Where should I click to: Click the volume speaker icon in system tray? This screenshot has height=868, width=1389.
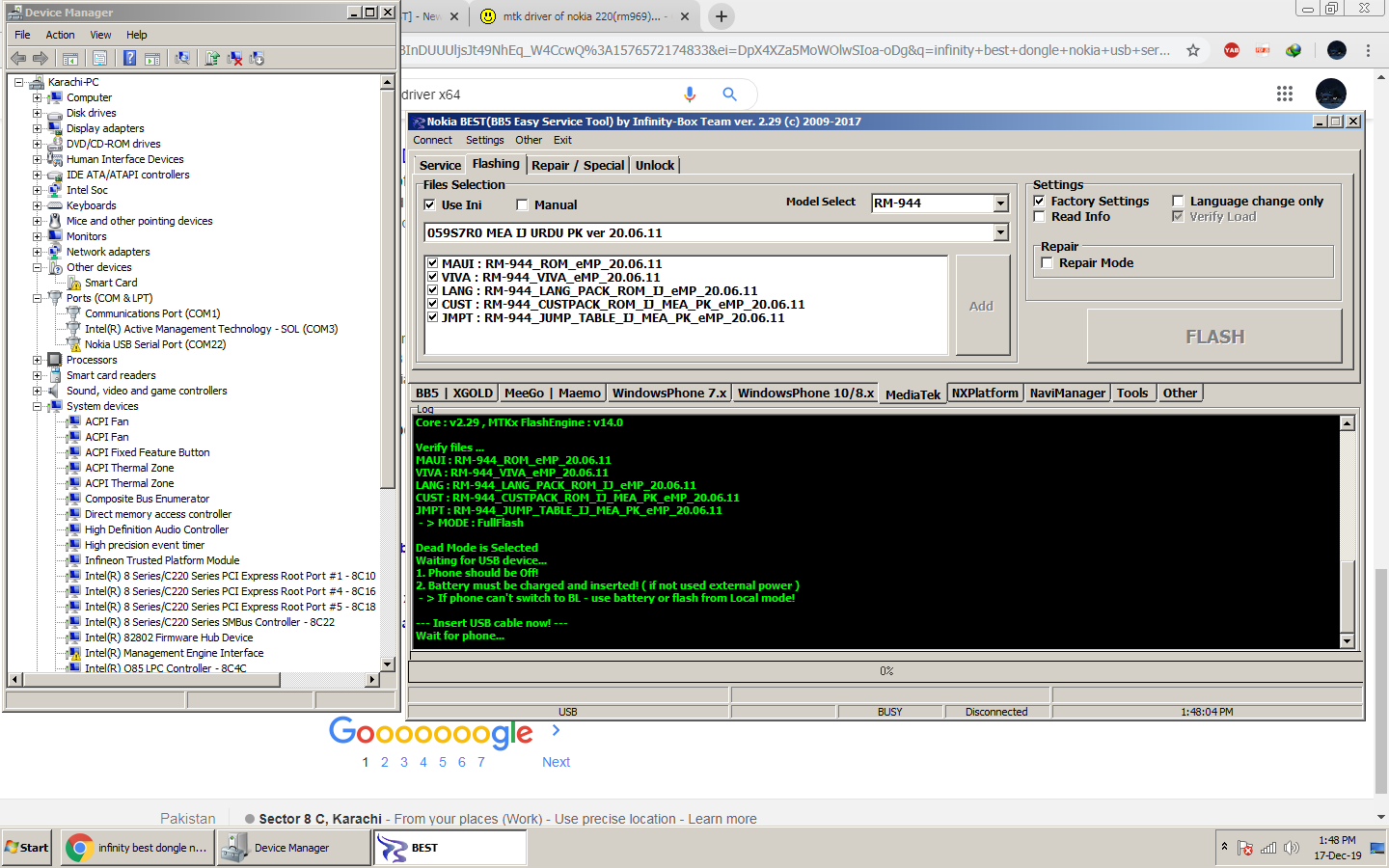point(1292,848)
